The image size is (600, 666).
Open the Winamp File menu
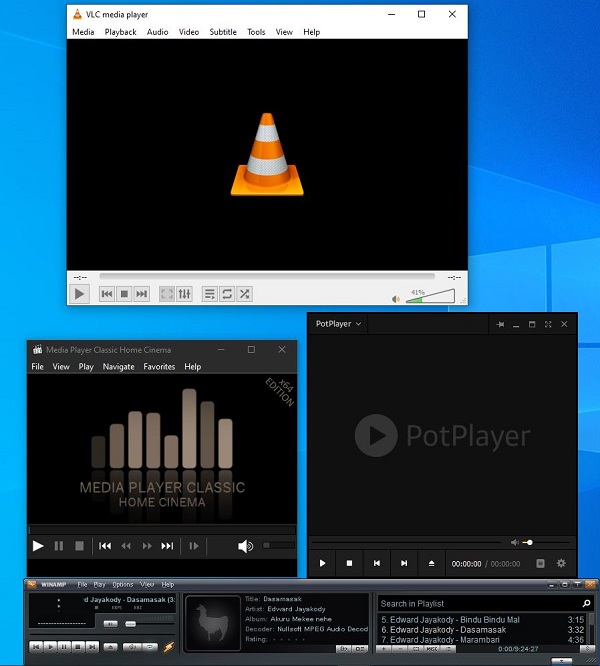[82, 585]
